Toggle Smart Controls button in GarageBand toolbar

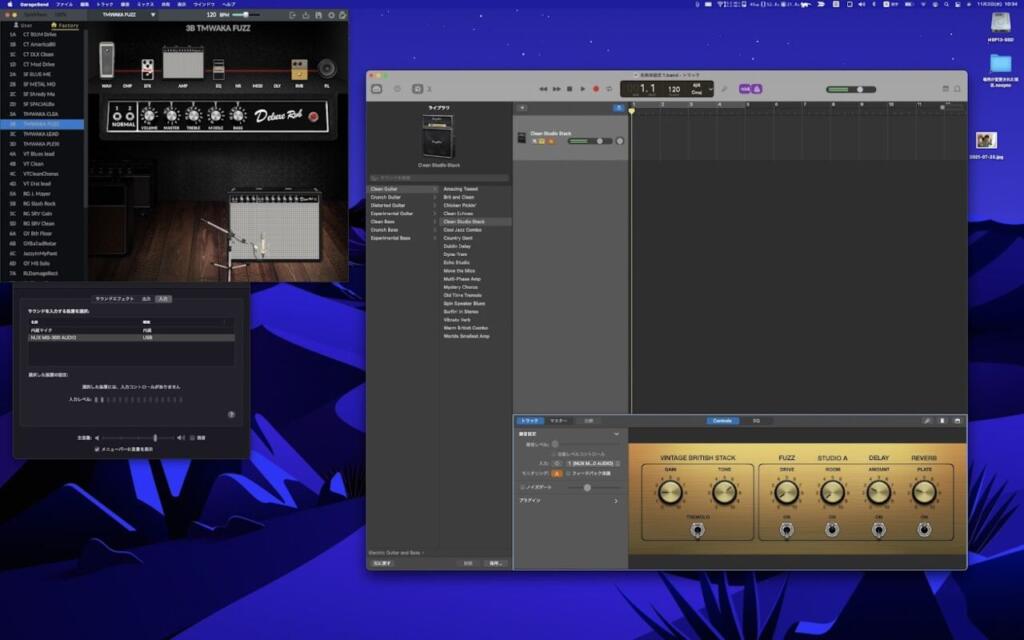[x=417, y=89]
